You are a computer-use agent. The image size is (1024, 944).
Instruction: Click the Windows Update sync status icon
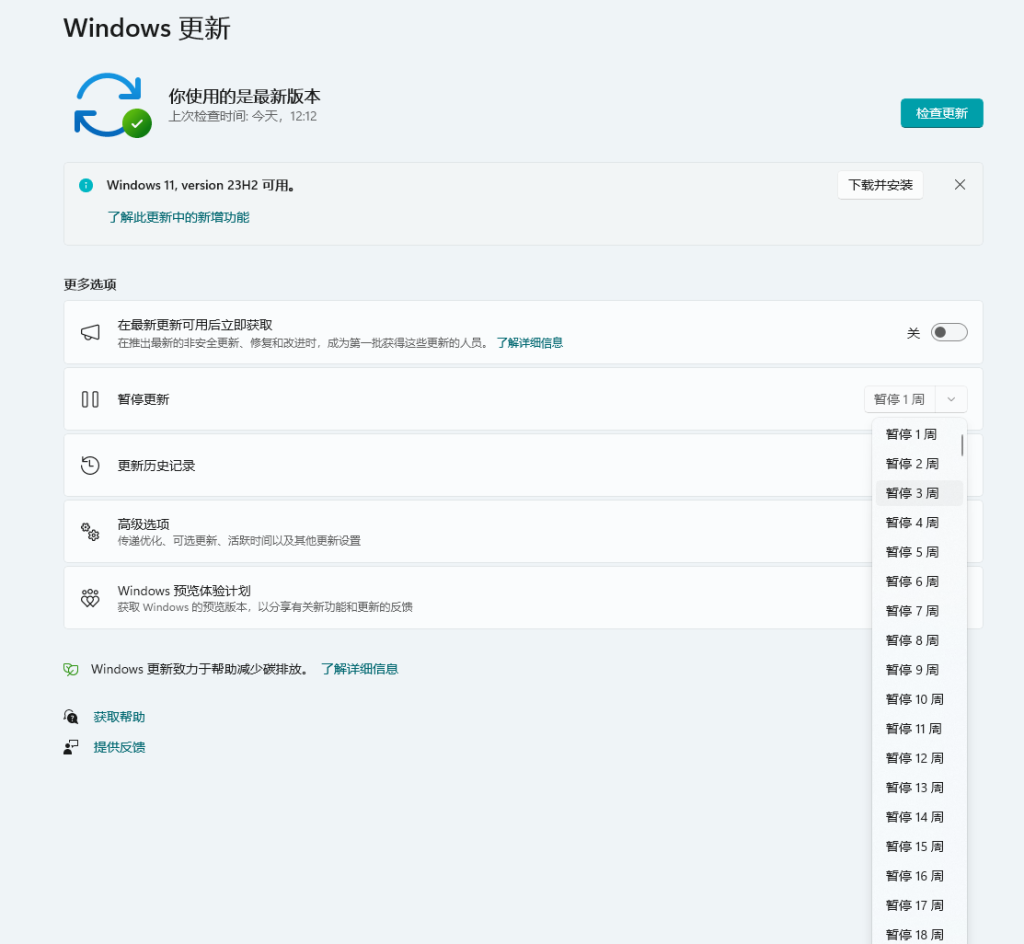[x=111, y=105]
